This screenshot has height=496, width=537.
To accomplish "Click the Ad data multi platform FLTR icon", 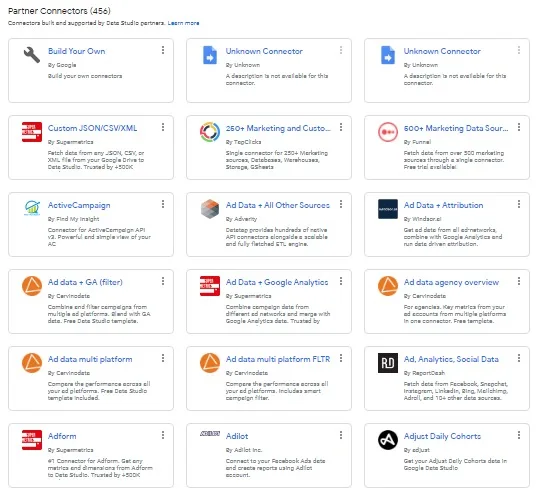I will tap(210, 363).
